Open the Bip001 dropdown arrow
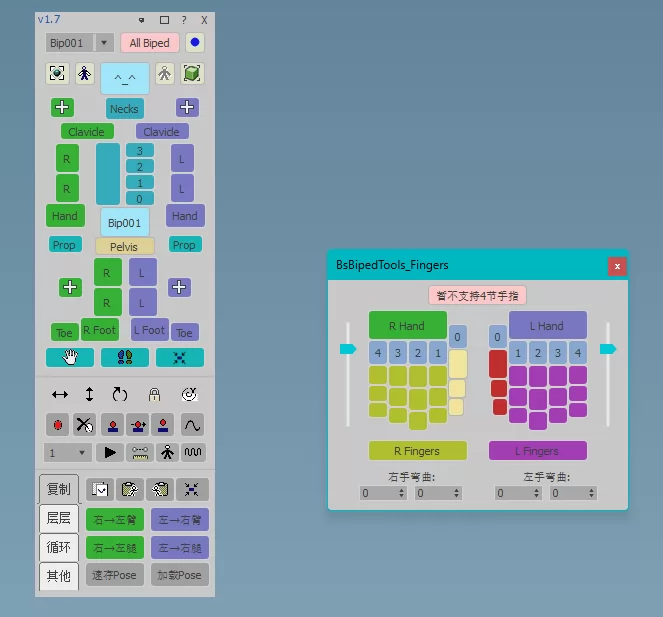 tap(104, 43)
